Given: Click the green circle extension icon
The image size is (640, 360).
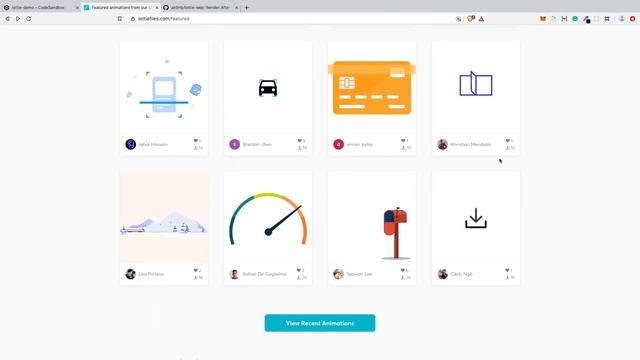Looking at the screenshot, I should click(x=575, y=19).
